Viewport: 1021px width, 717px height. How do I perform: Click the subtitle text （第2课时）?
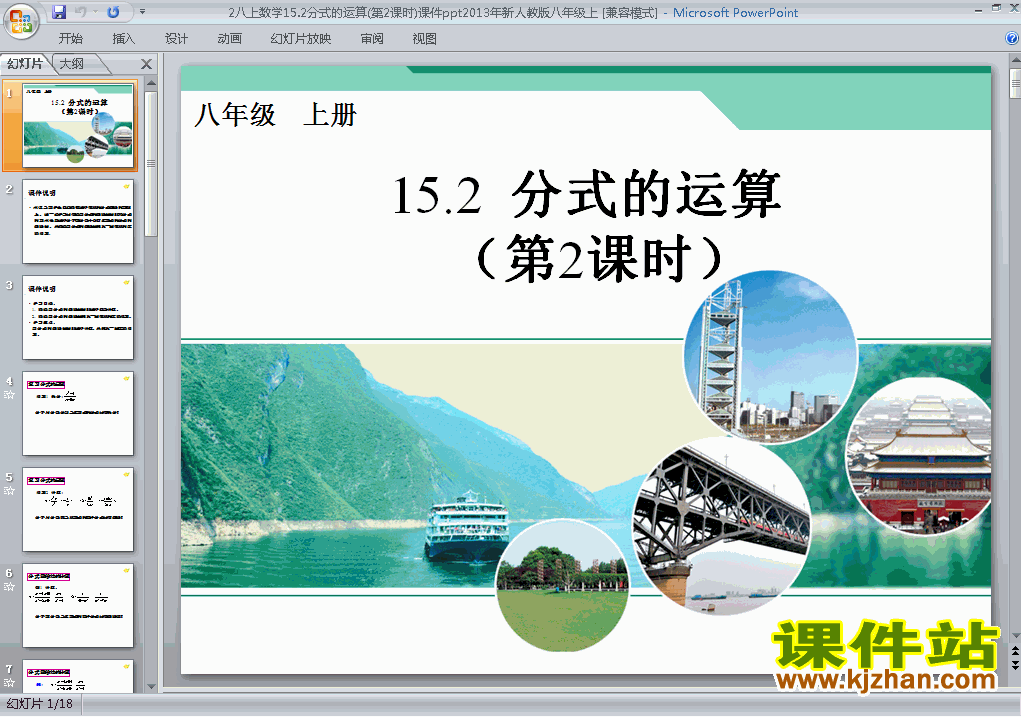[599, 259]
